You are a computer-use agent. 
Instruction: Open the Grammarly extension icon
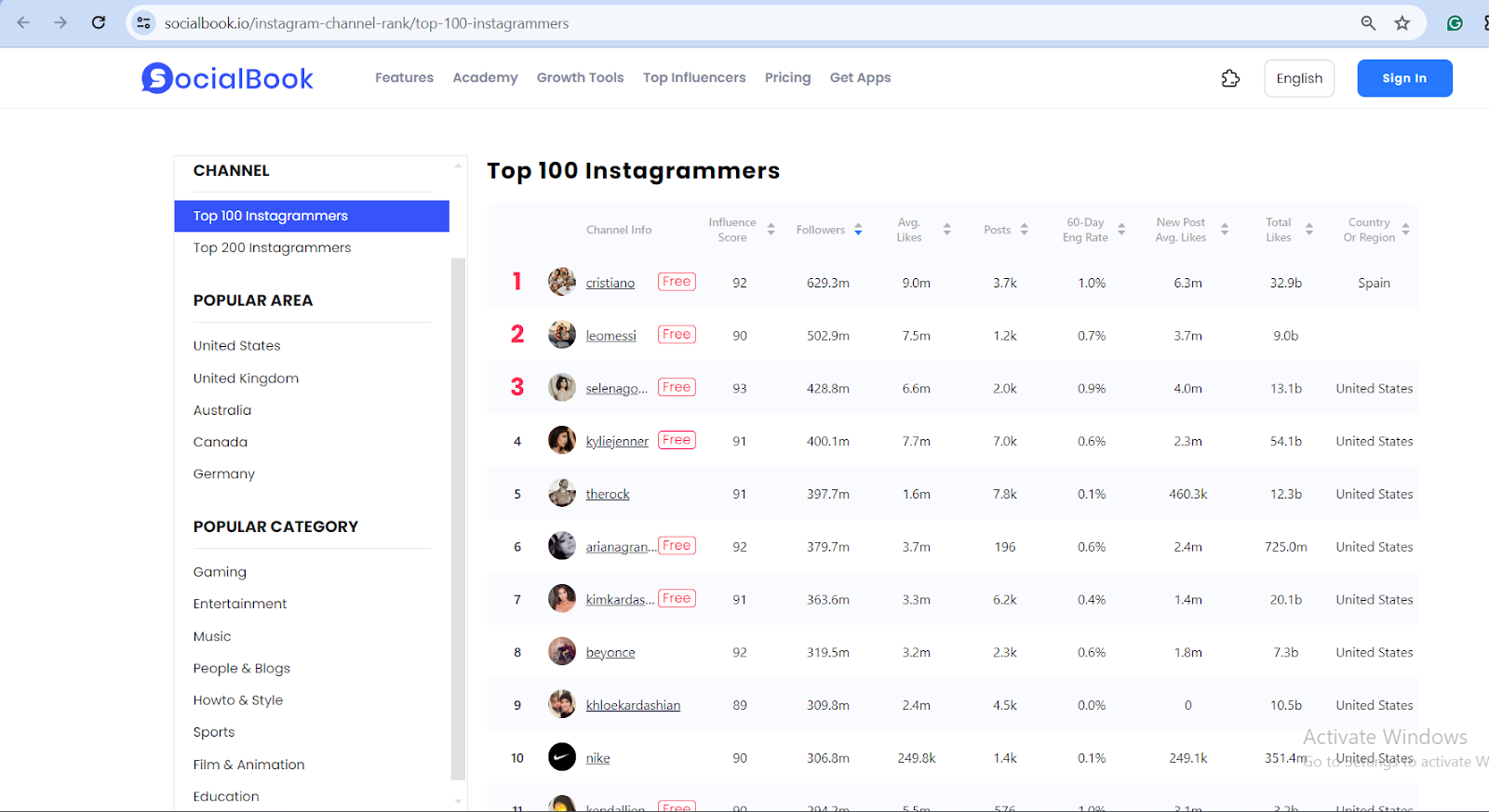pos(1455,23)
